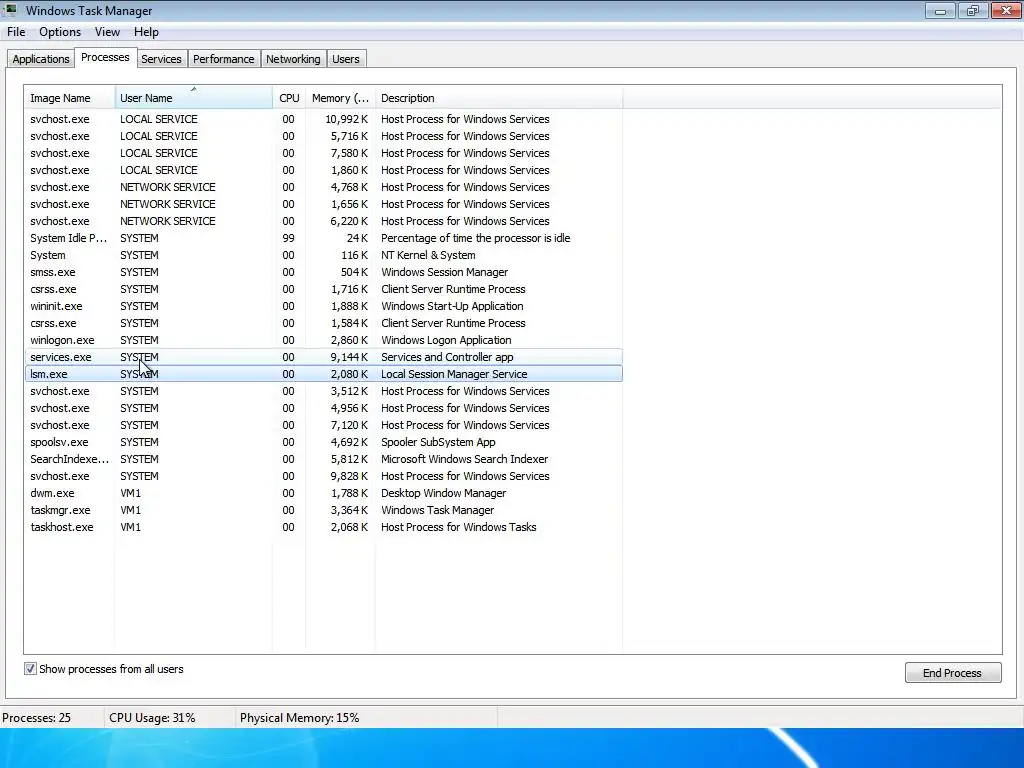Image resolution: width=1024 pixels, height=768 pixels.
Task: Select the svchost.exe row using 4,956 K
Action: (x=323, y=408)
